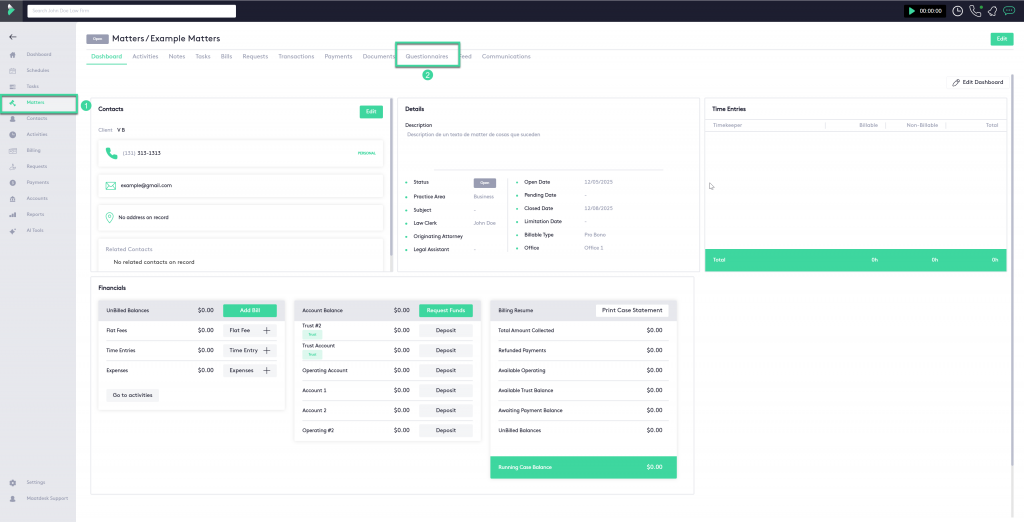This screenshot has height=522, width=1024.
Task: Click the Add Bill button
Action: tap(249, 311)
